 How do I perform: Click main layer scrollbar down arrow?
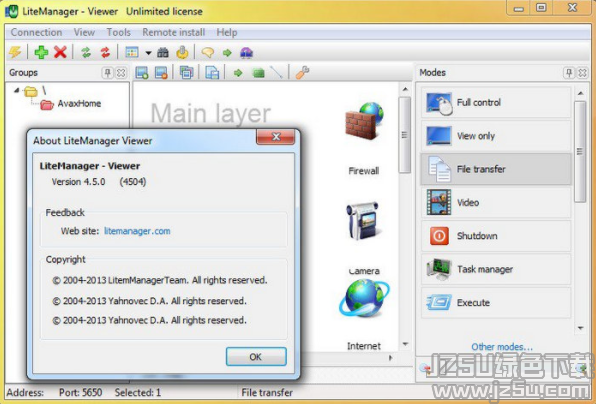(x=405, y=344)
